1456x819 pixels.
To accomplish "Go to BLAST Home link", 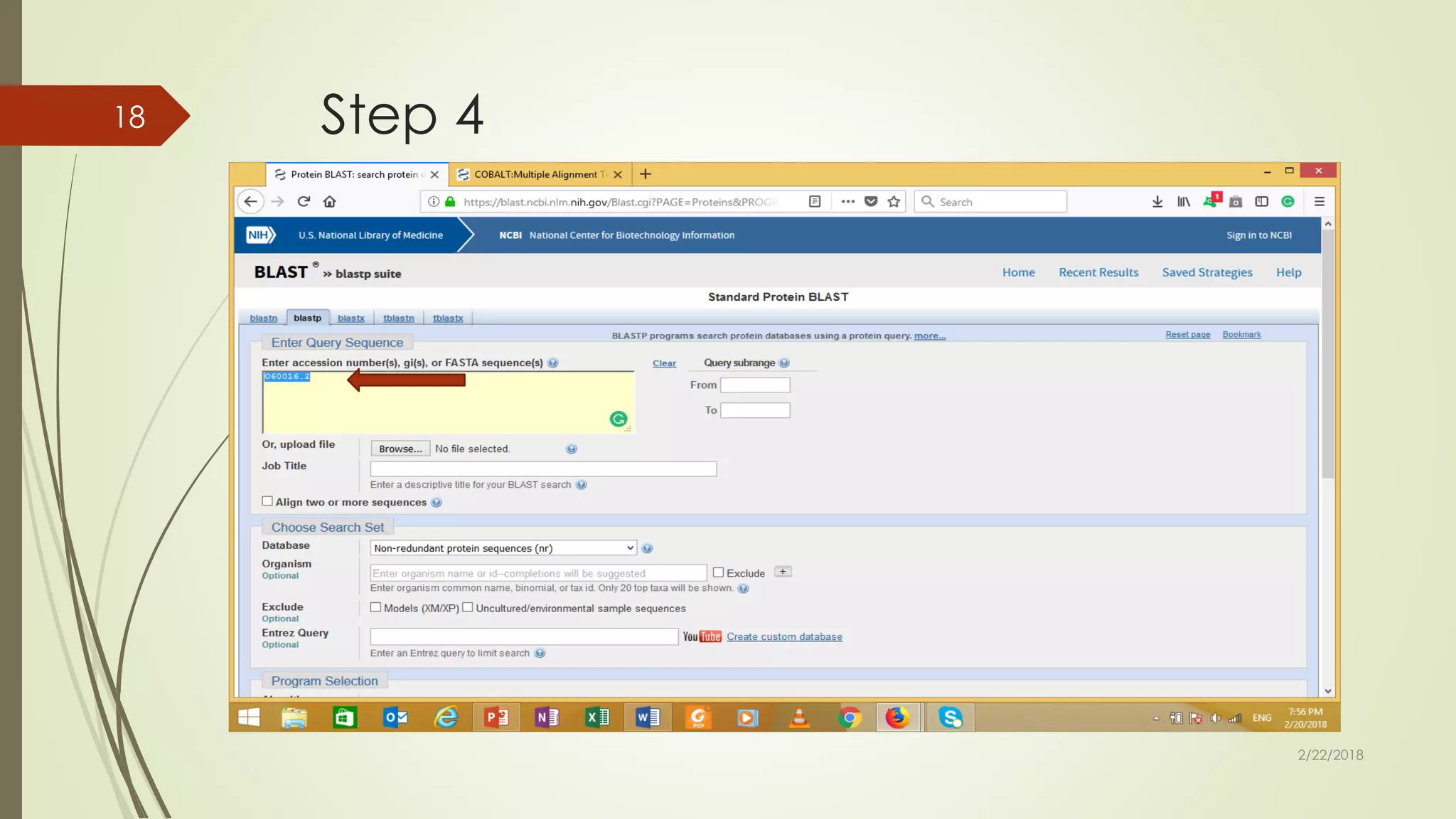I will click(x=1018, y=272).
